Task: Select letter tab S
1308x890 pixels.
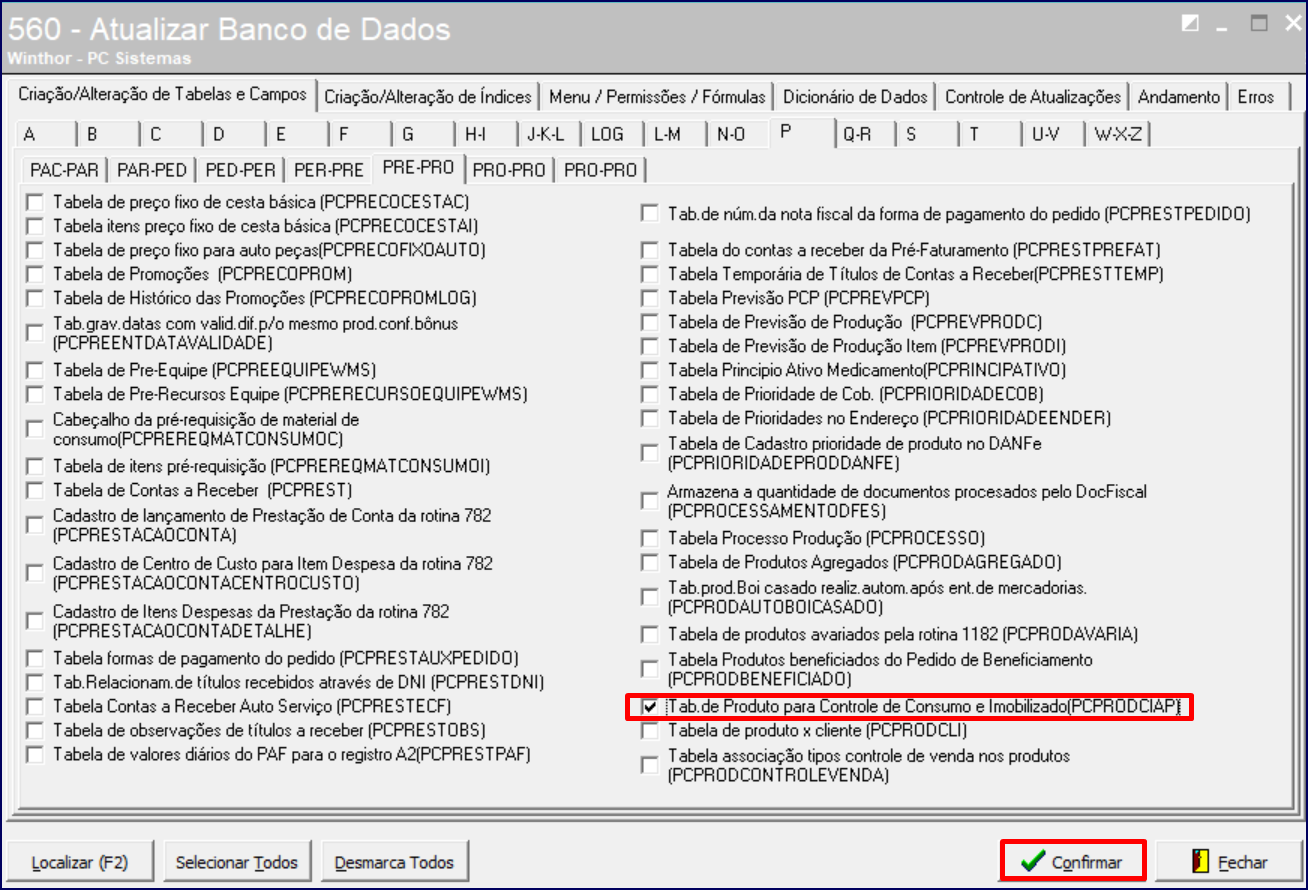Action: click(927, 134)
